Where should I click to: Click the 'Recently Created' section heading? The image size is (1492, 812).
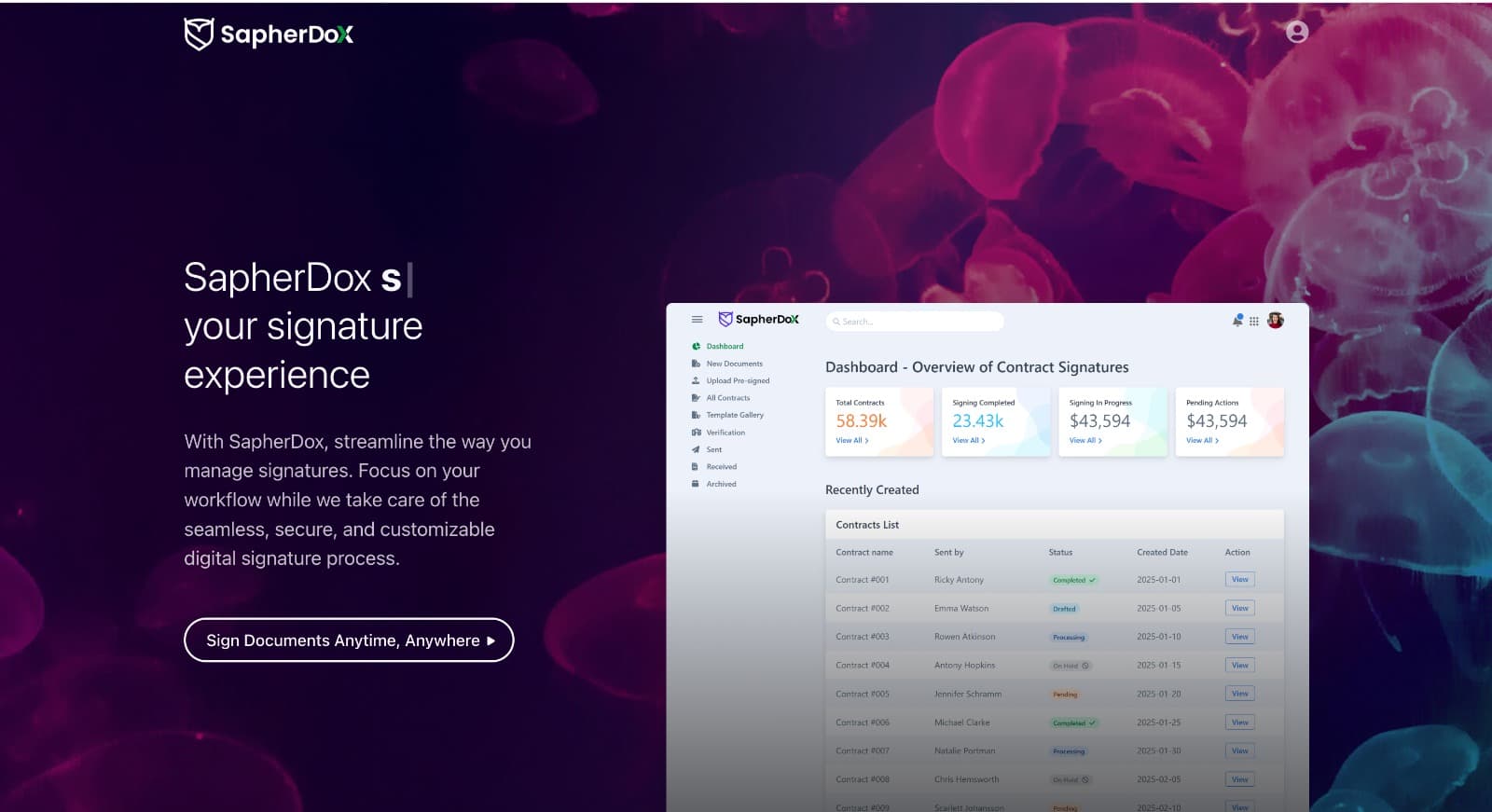872,489
